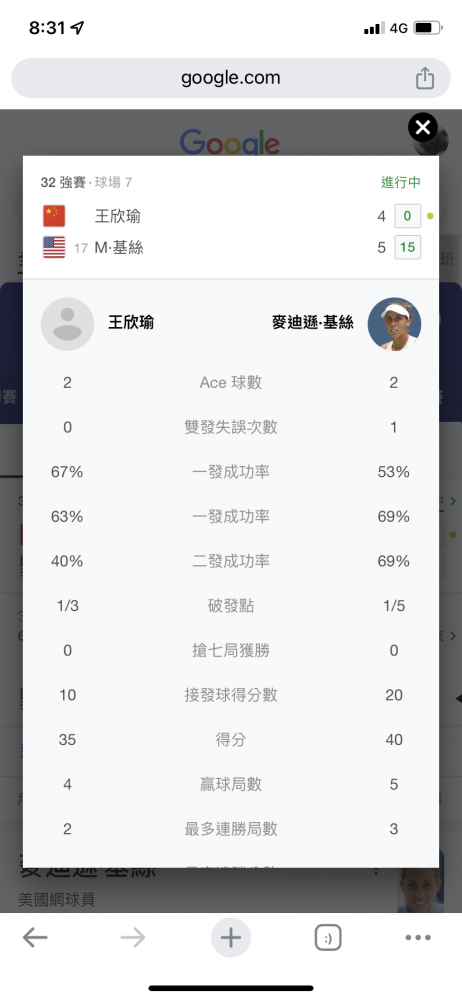The width and height of the screenshot is (462, 1000).
Task: Tap the Google logo behind overlay
Action: coord(230,142)
